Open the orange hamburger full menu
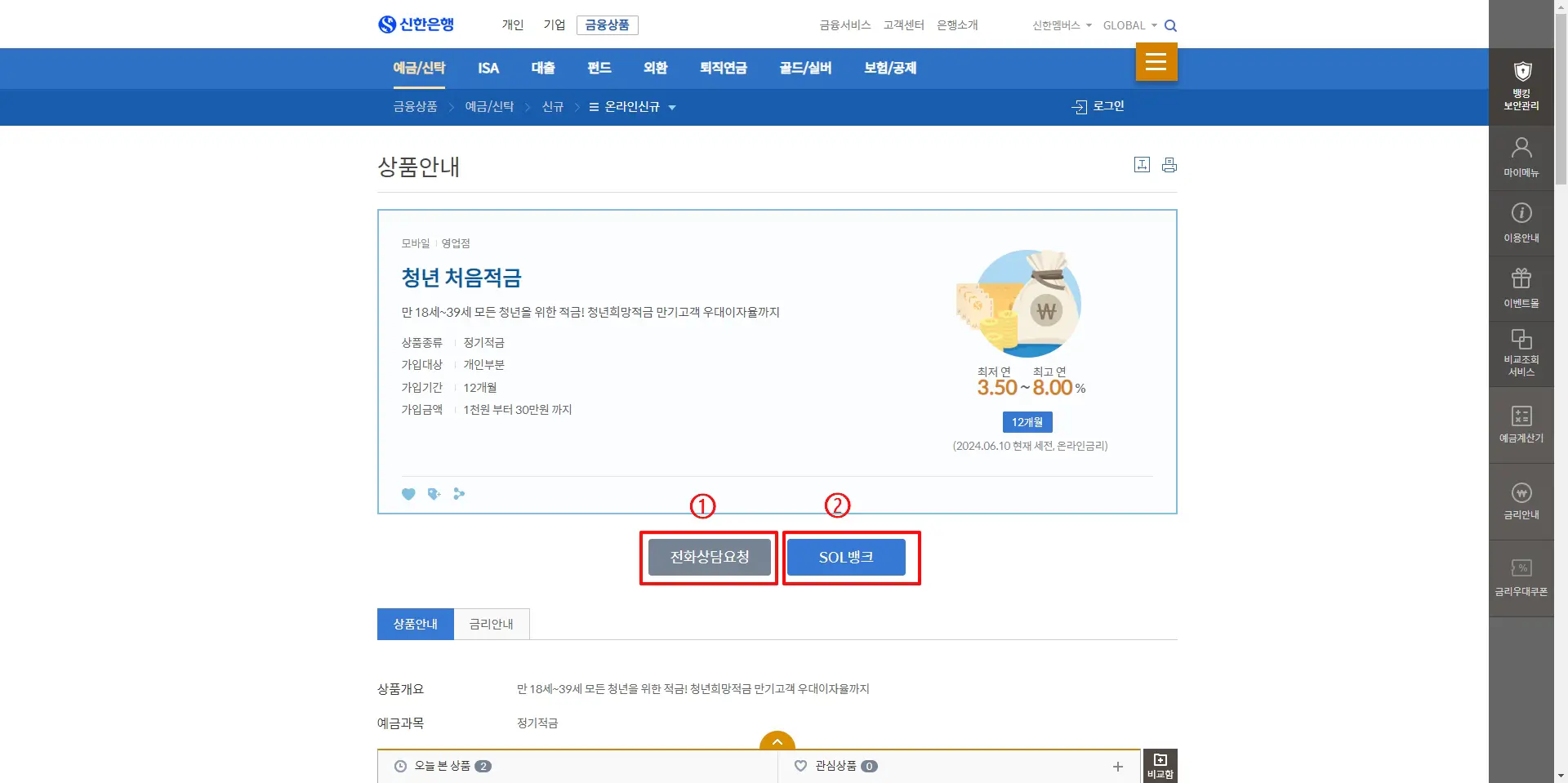Viewport: 1568px width, 783px height. (x=1156, y=61)
